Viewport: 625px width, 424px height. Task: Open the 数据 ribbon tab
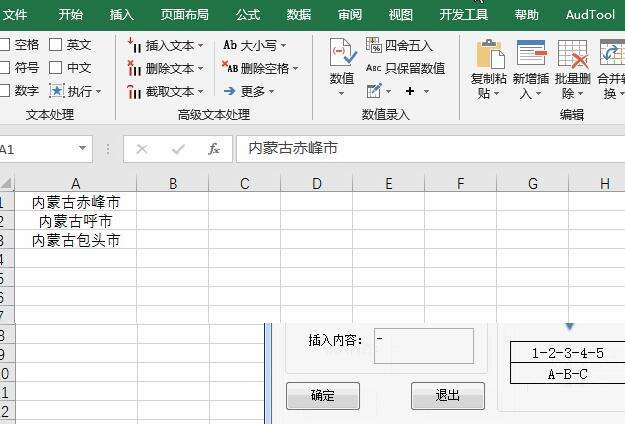(299, 15)
